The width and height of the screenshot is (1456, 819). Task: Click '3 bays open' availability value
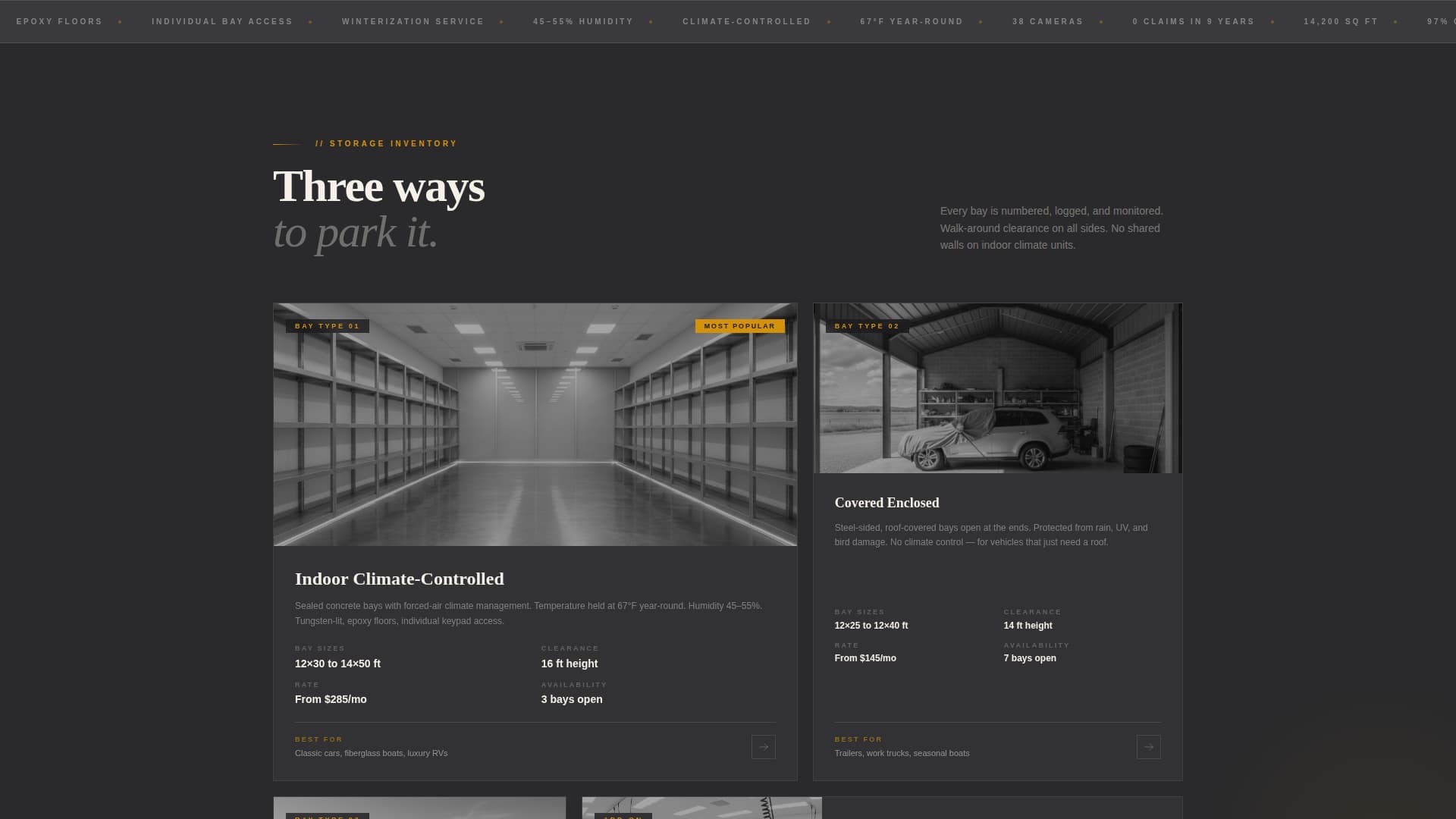[x=572, y=699]
